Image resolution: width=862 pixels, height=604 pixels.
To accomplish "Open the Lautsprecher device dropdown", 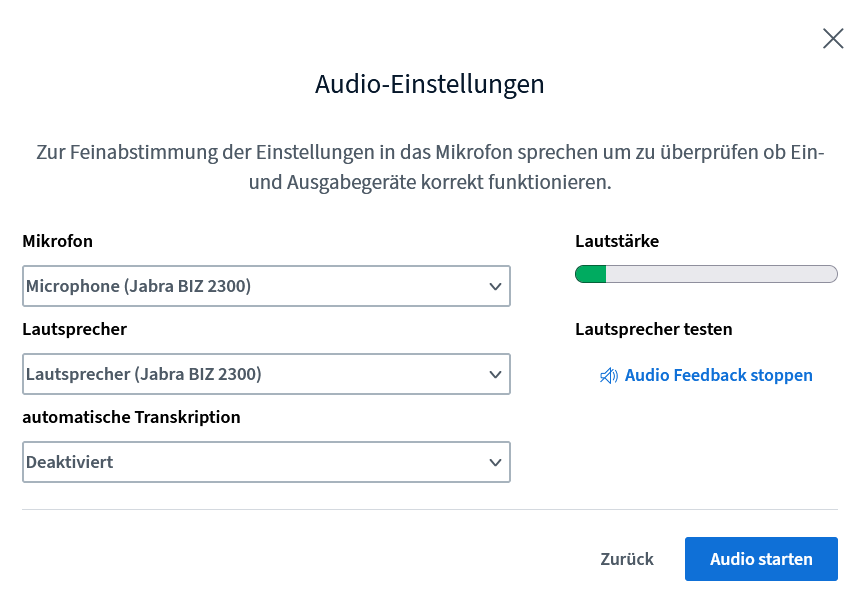I will [265, 374].
